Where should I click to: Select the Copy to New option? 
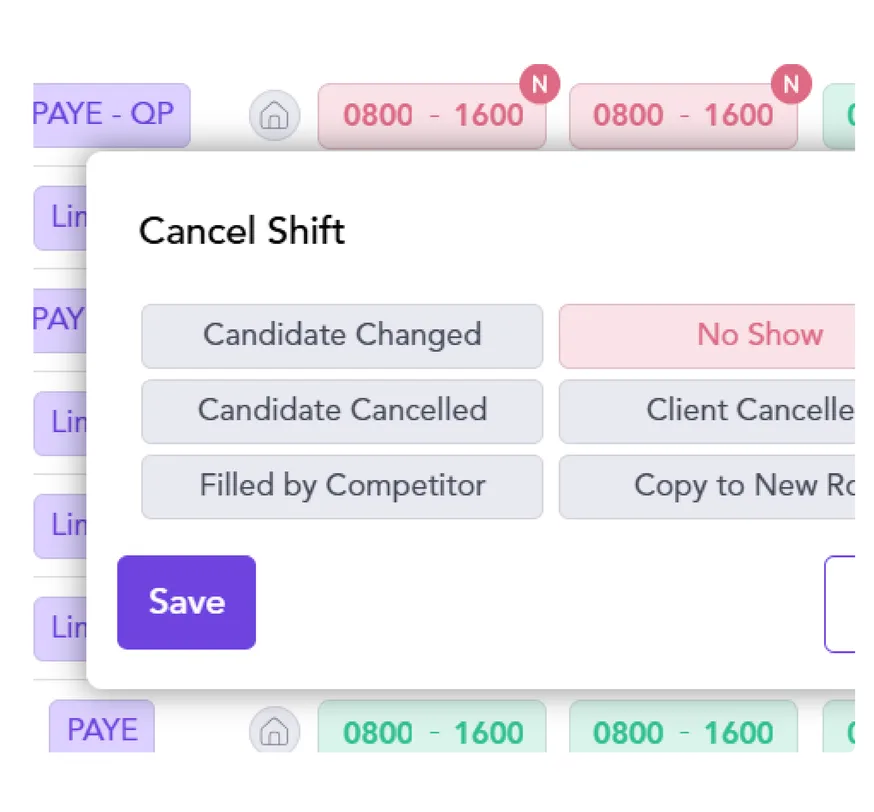(x=707, y=487)
